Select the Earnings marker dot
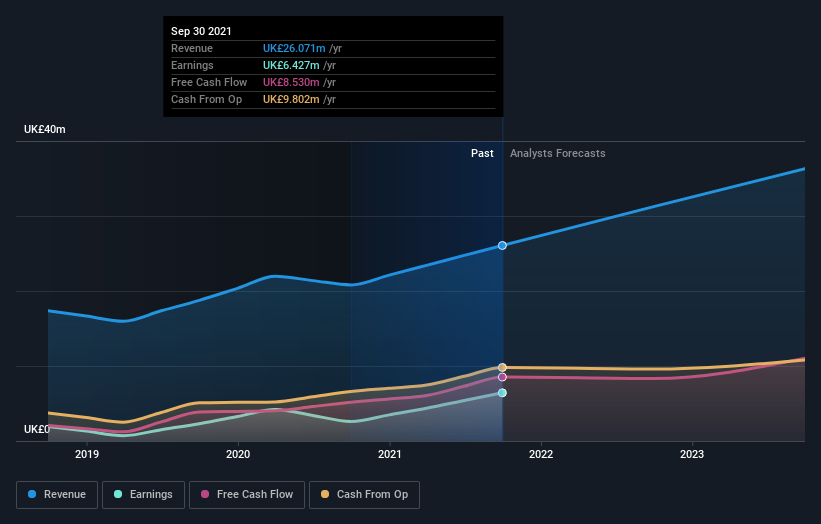821x524 pixels. (502, 393)
